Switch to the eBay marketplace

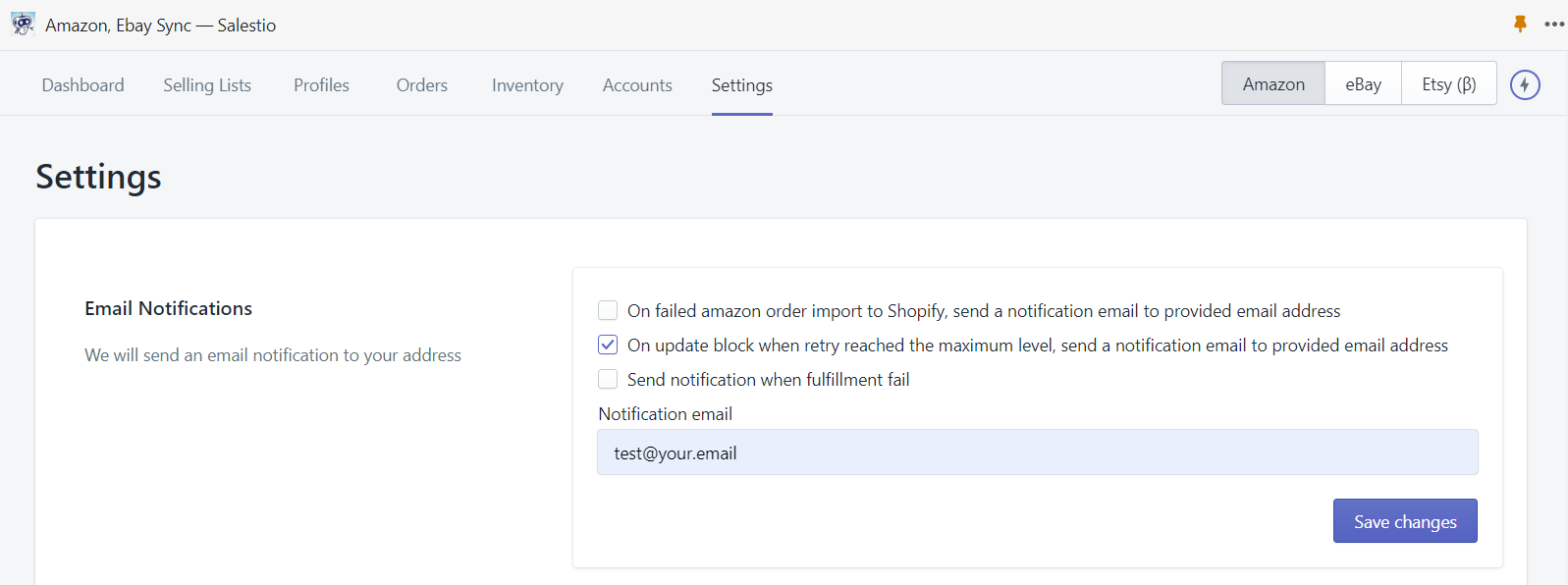(1363, 83)
